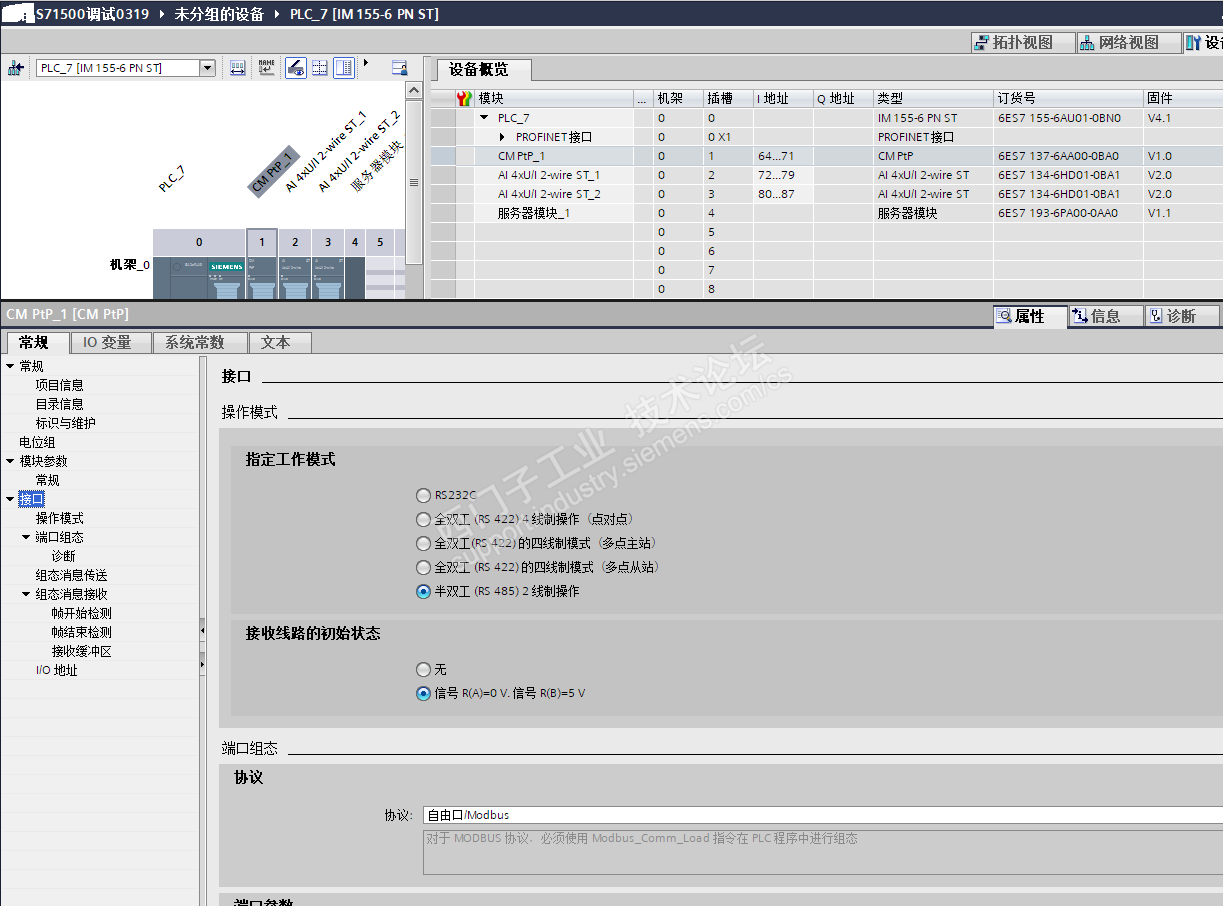The image size is (1223, 906).
Task: Open the 属性 properties tab
Action: (1030, 316)
